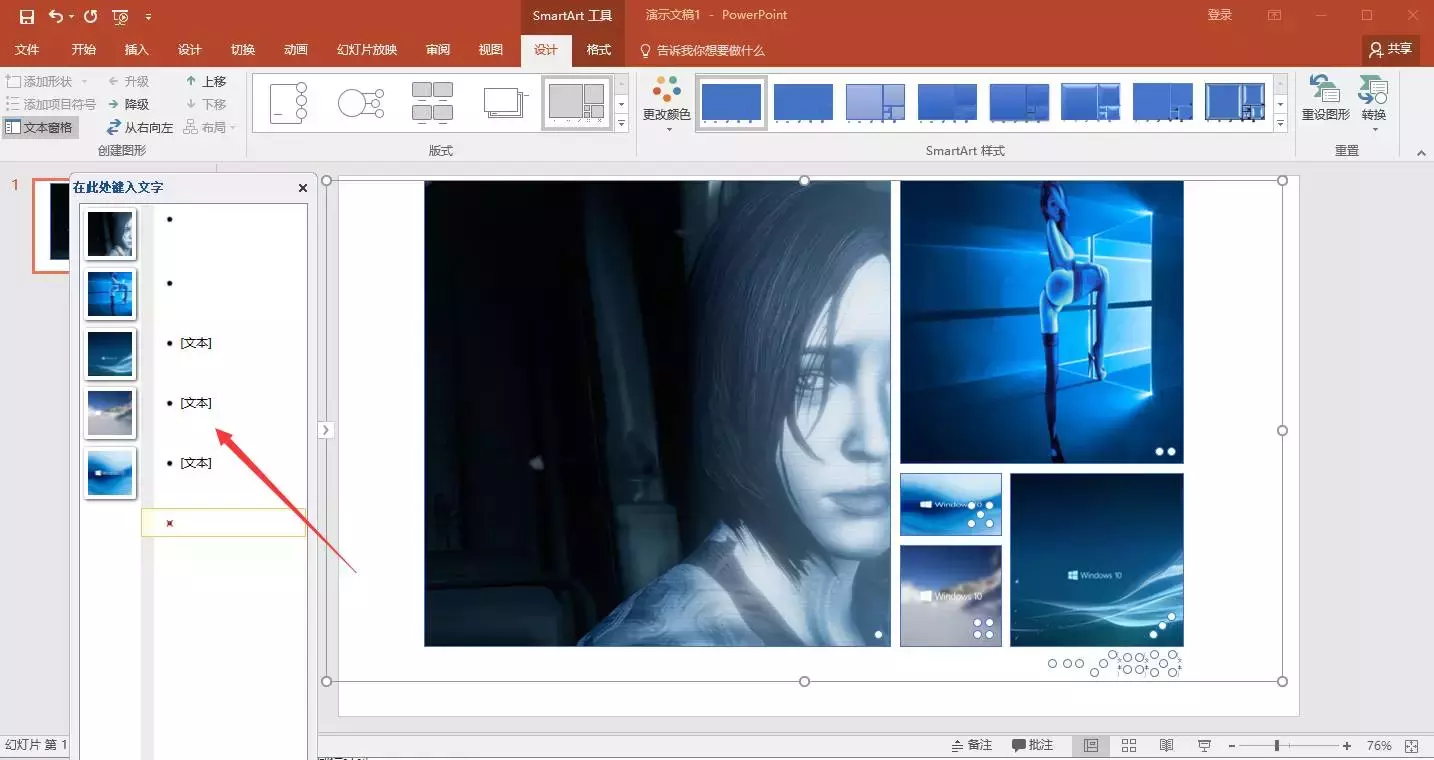The width and height of the screenshot is (1434, 760).
Task: Switch to the 开始 tab
Action: [x=84, y=50]
